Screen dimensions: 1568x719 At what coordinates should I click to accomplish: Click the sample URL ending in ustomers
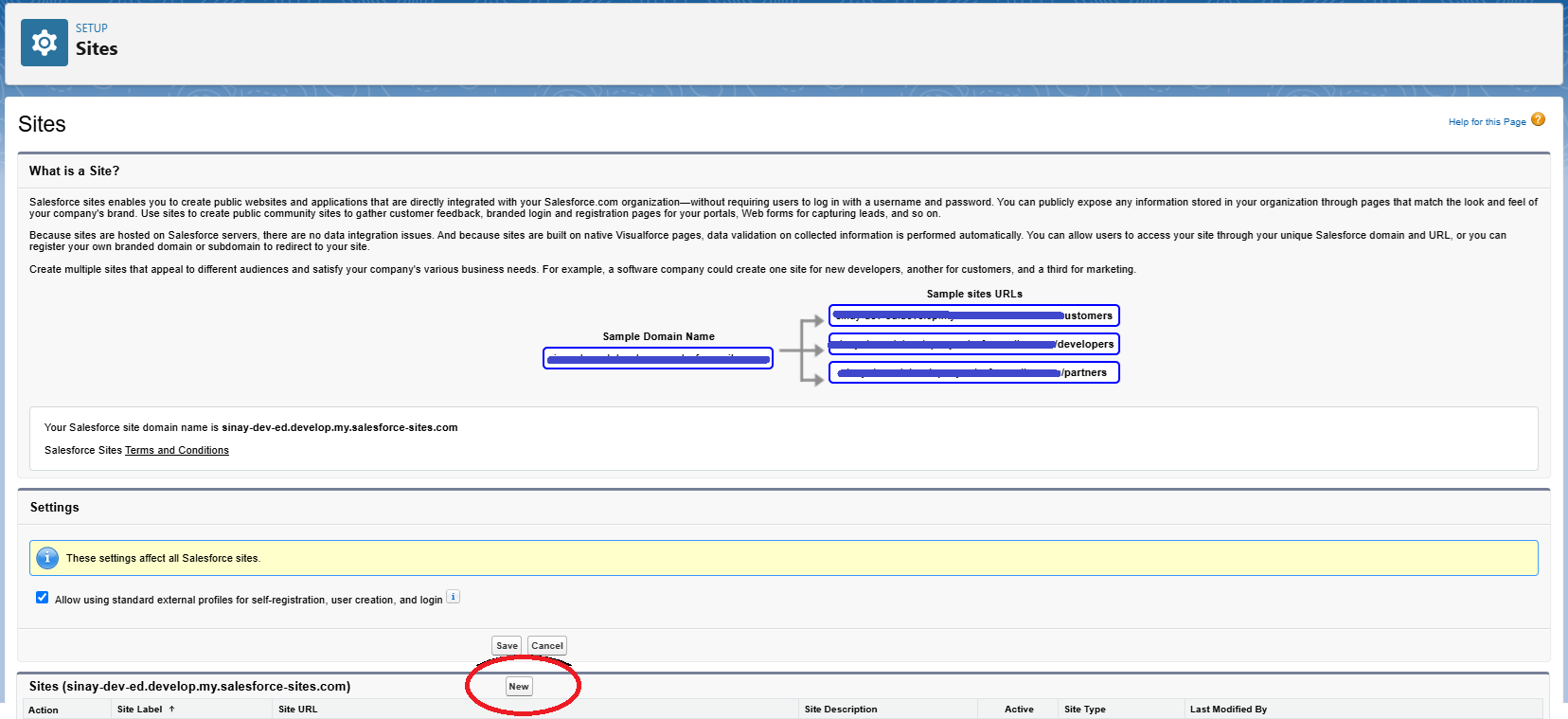pos(974,315)
